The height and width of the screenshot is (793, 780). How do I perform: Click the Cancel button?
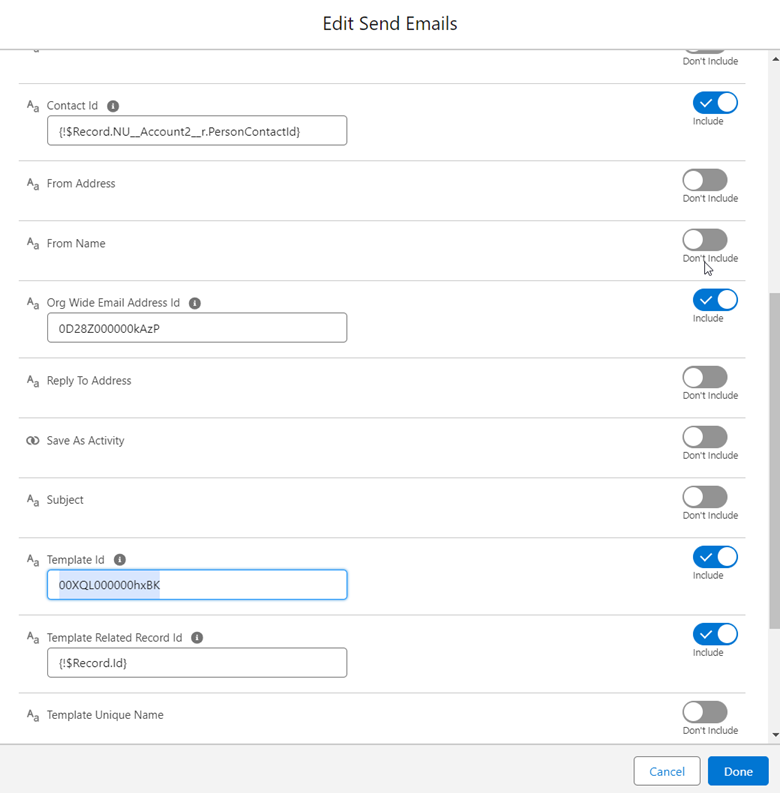coord(667,771)
